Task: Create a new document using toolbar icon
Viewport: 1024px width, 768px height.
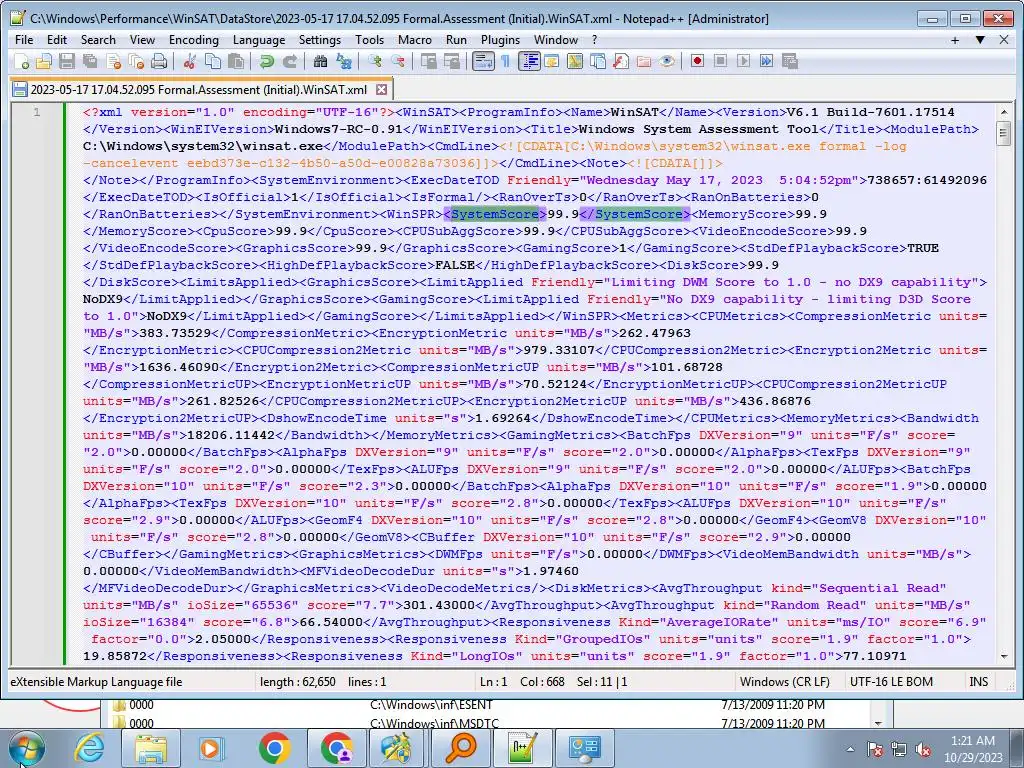Action: tap(22, 61)
